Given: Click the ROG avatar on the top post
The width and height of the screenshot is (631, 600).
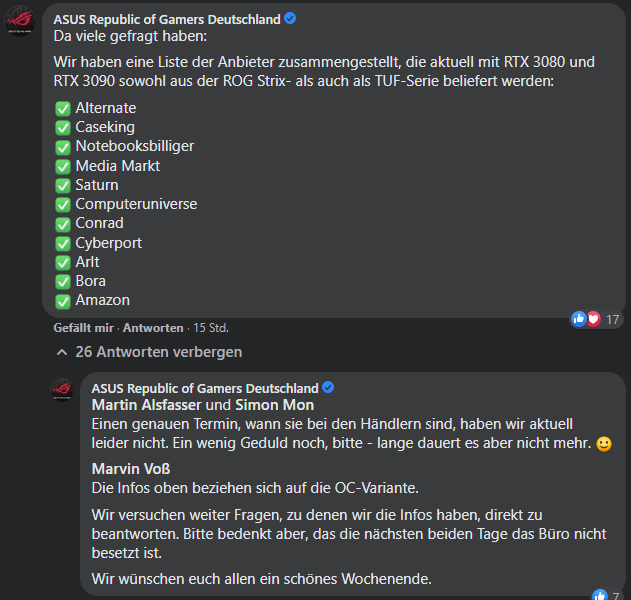Looking at the screenshot, I should (21, 20).
